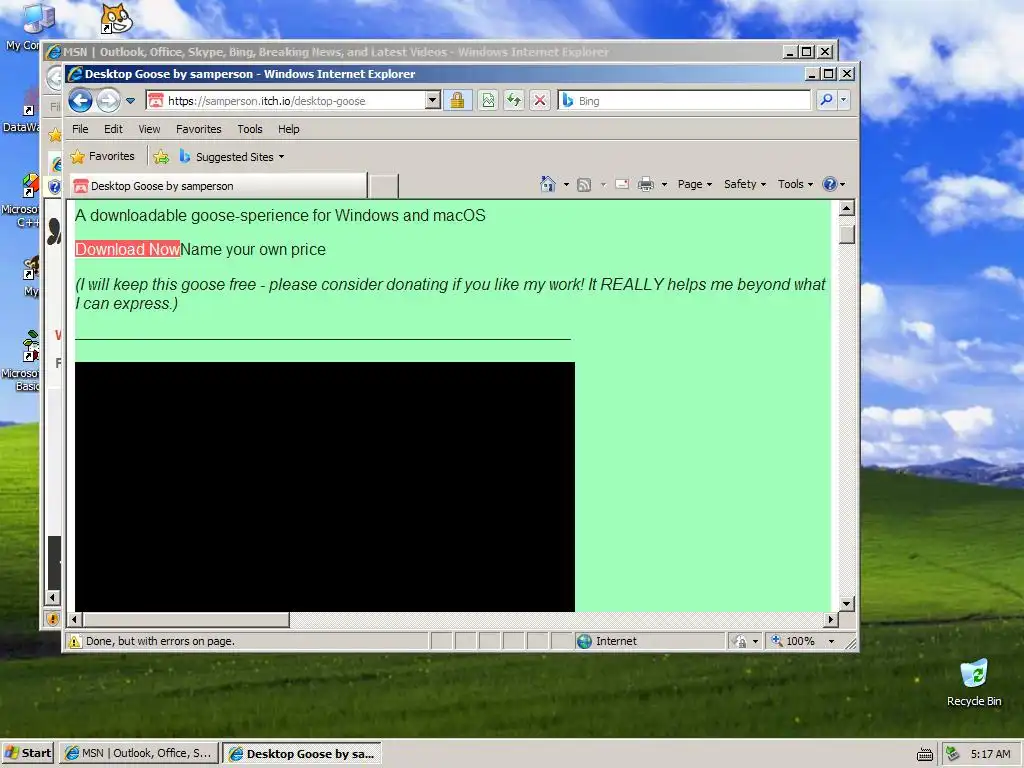The width and height of the screenshot is (1024, 768).
Task: Click the itch.io site icon in address bar
Action: coord(155,101)
